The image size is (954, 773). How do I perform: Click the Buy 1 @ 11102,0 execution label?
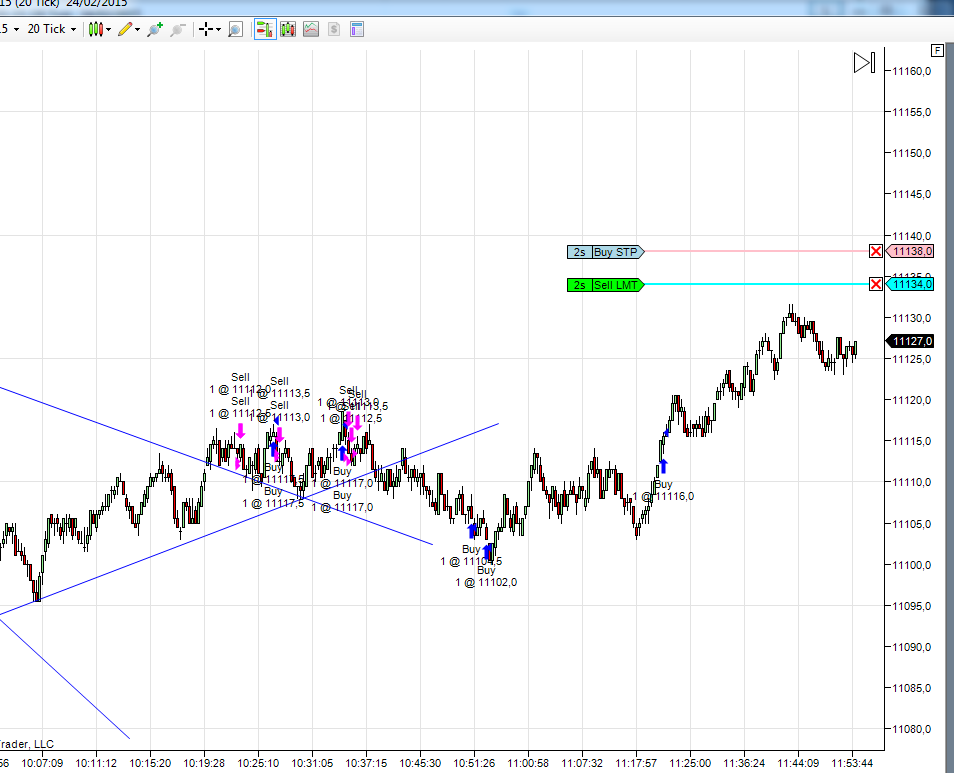coord(486,577)
